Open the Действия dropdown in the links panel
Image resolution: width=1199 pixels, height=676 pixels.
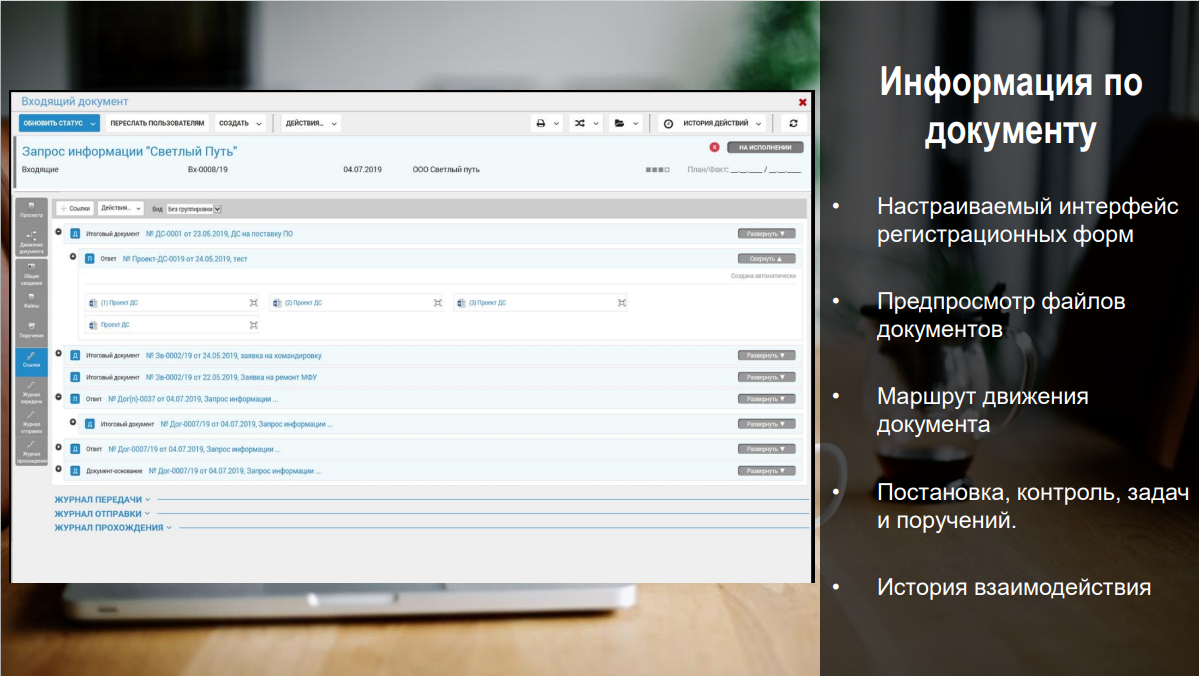point(121,208)
